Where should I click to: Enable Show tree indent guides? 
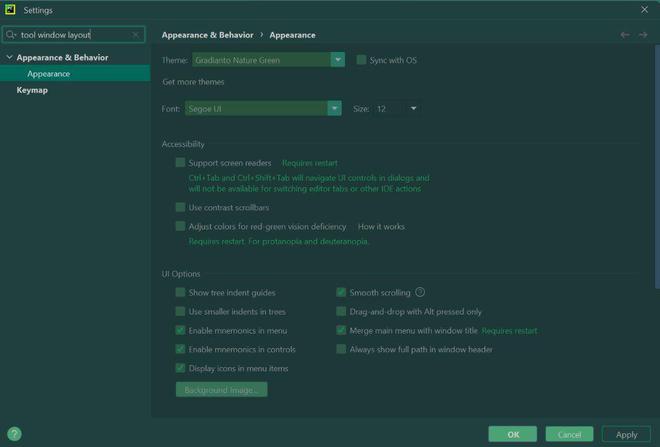tap(180, 292)
